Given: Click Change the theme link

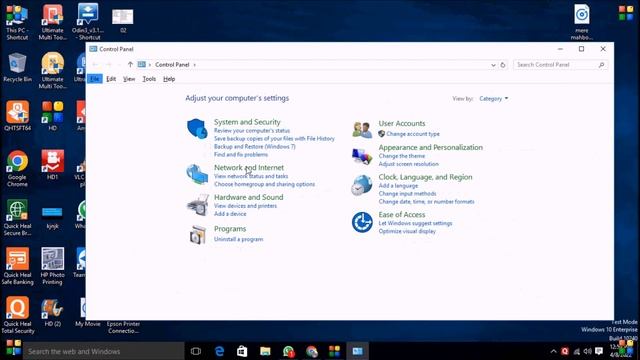Looking at the screenshot, I should pos(402,156).
